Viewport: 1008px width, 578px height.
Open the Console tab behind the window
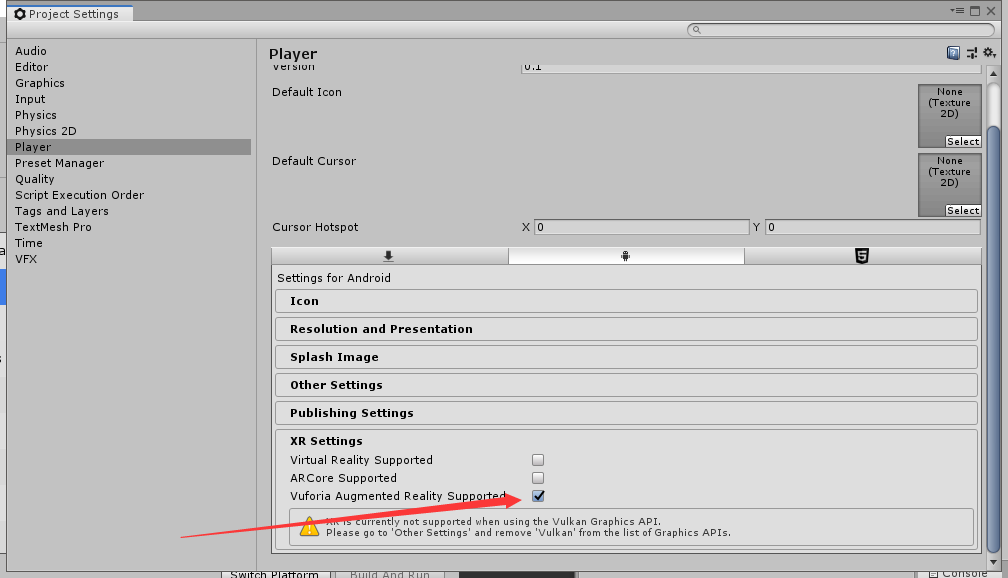point(958,573)
